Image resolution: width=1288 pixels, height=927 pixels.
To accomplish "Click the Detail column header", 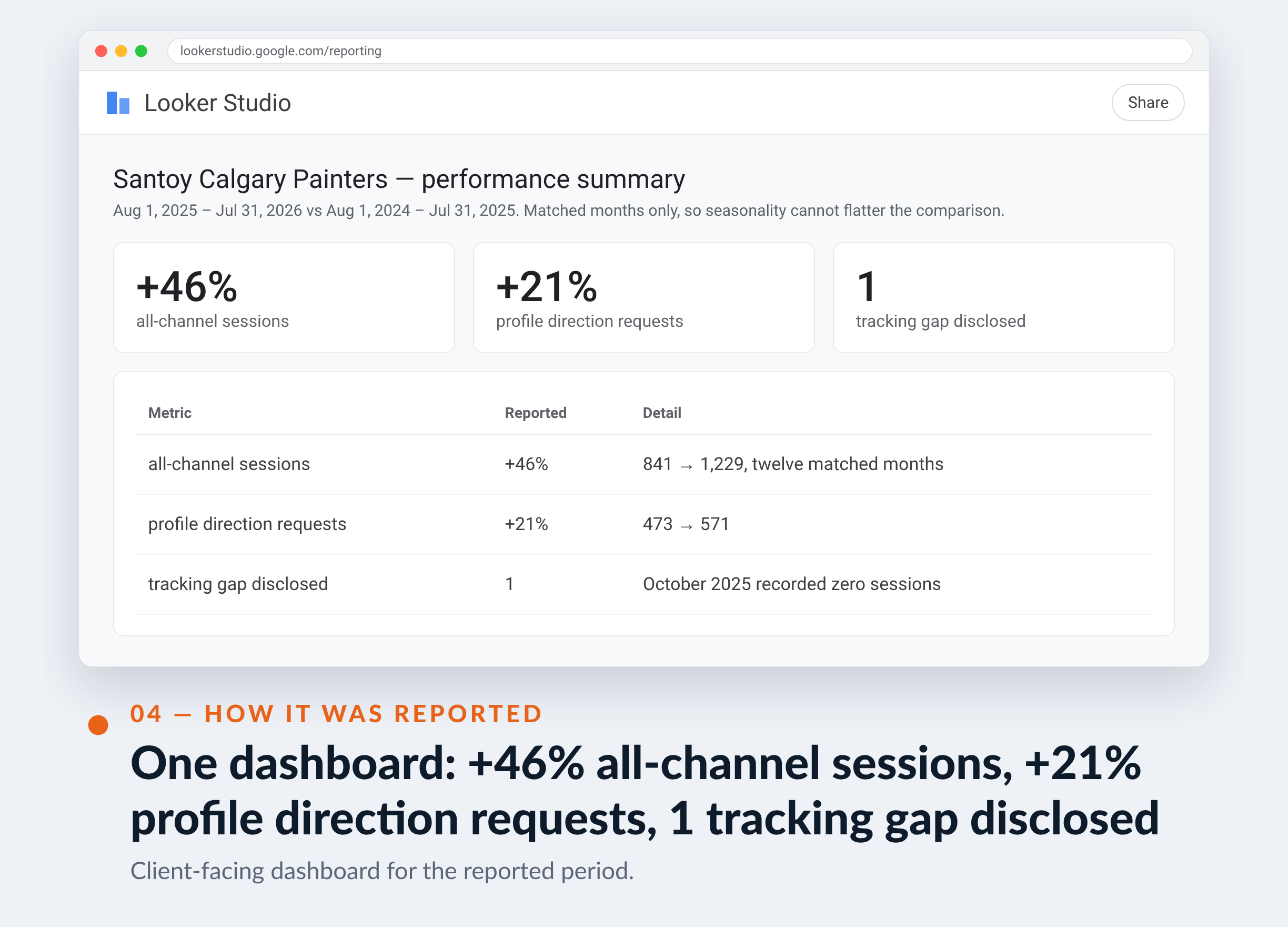I will click(x=661, y=413).
